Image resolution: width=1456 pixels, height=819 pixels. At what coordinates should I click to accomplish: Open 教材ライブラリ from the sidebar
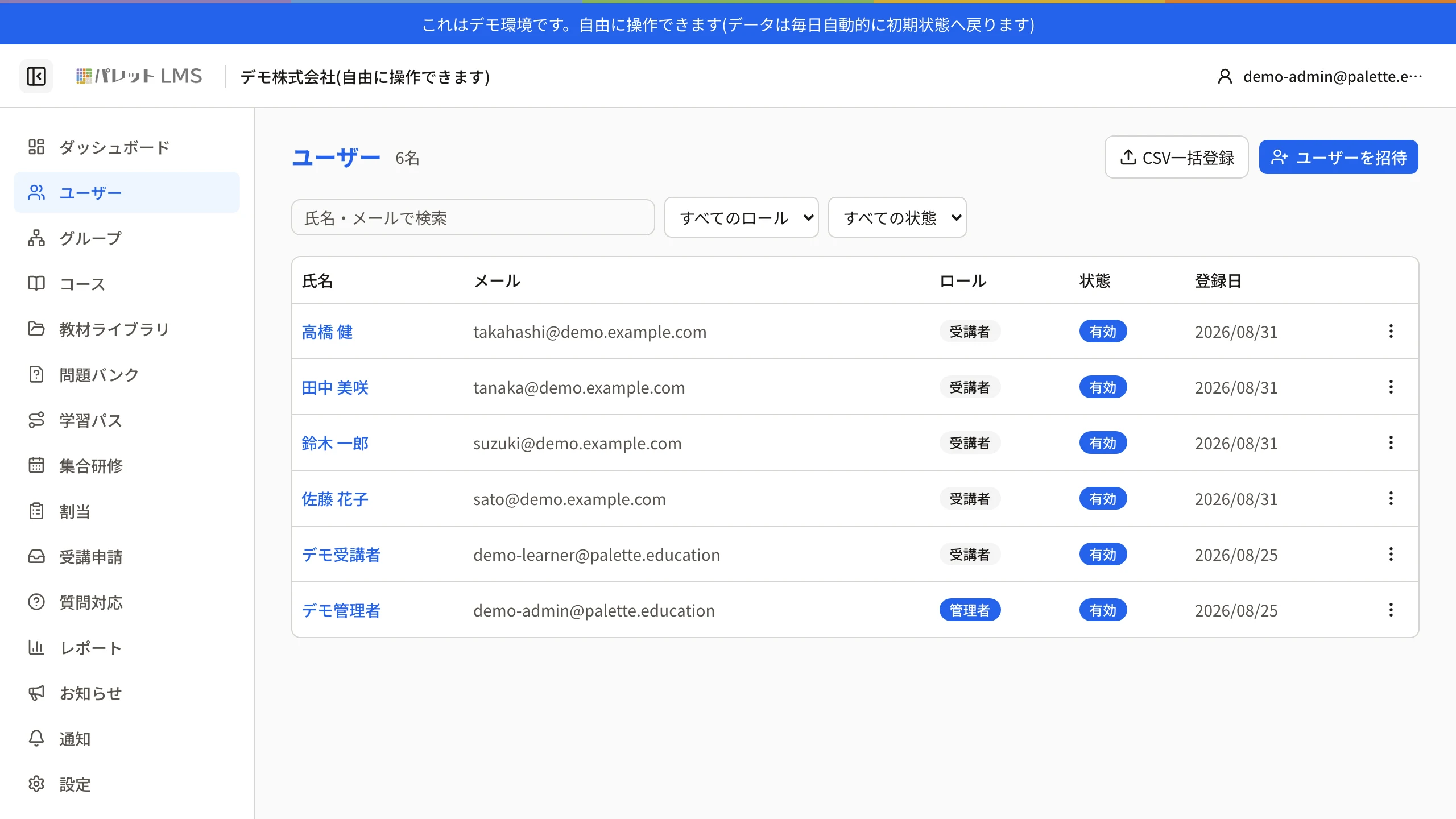click(127, 329)
